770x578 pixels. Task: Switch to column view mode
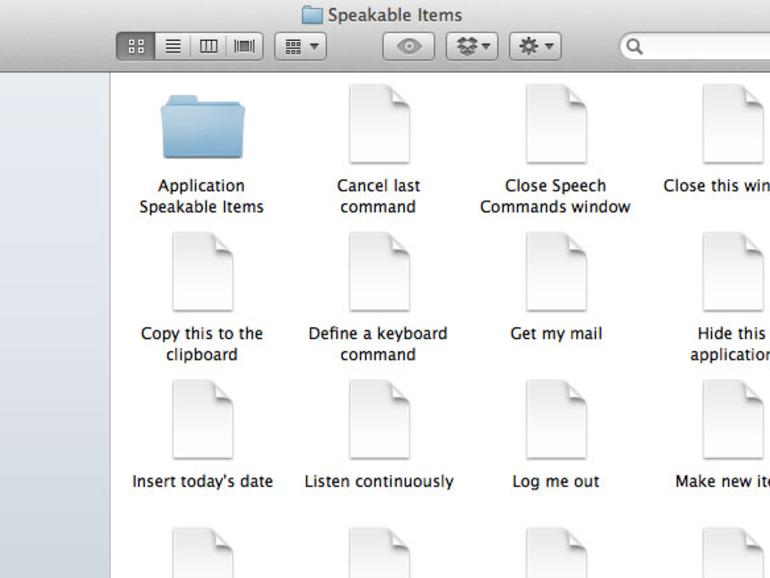click(208, 47)
